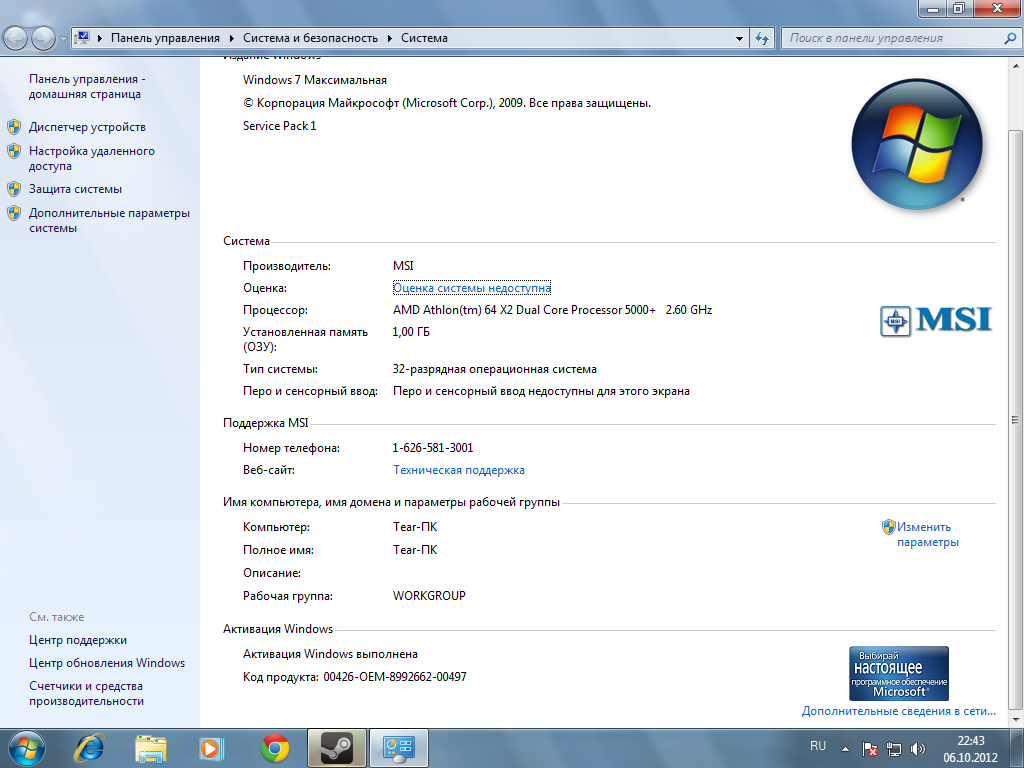Click the scrollbar down arrow
The height and width of the screenshot is (768, 1024).
coord(1016,718)
